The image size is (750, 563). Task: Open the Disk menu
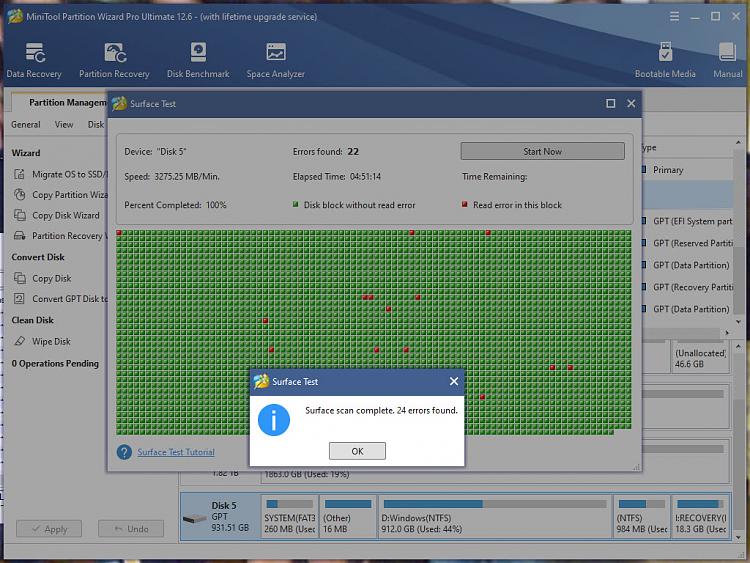96,124
